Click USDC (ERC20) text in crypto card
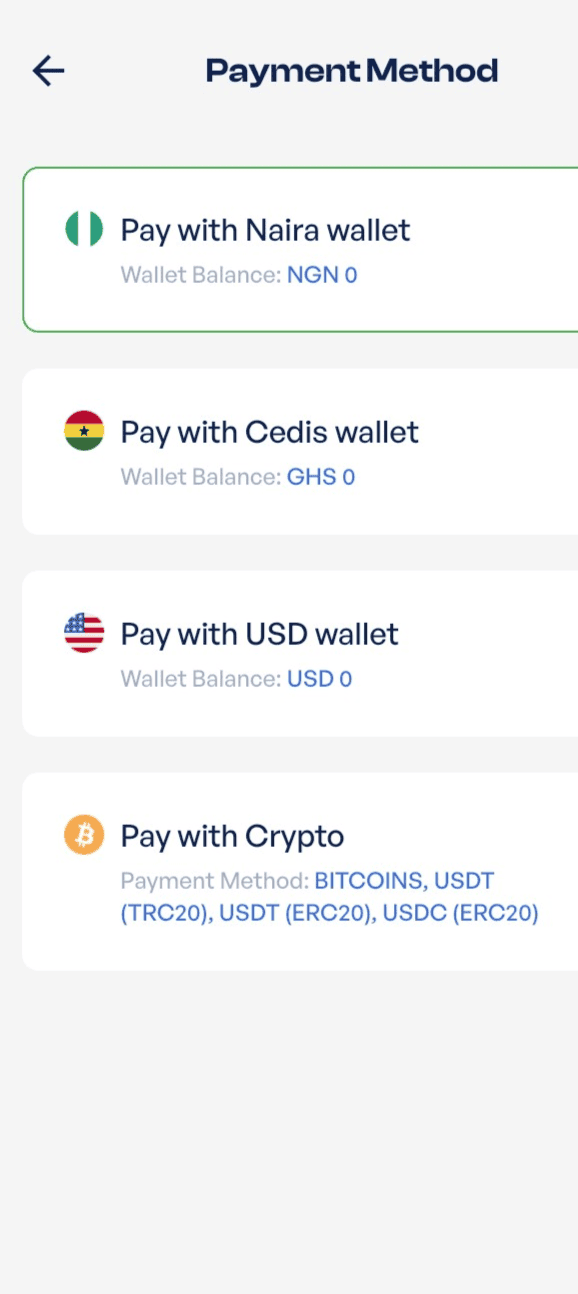The width and height of the screenshot is (578, 1294). point(459,913)
